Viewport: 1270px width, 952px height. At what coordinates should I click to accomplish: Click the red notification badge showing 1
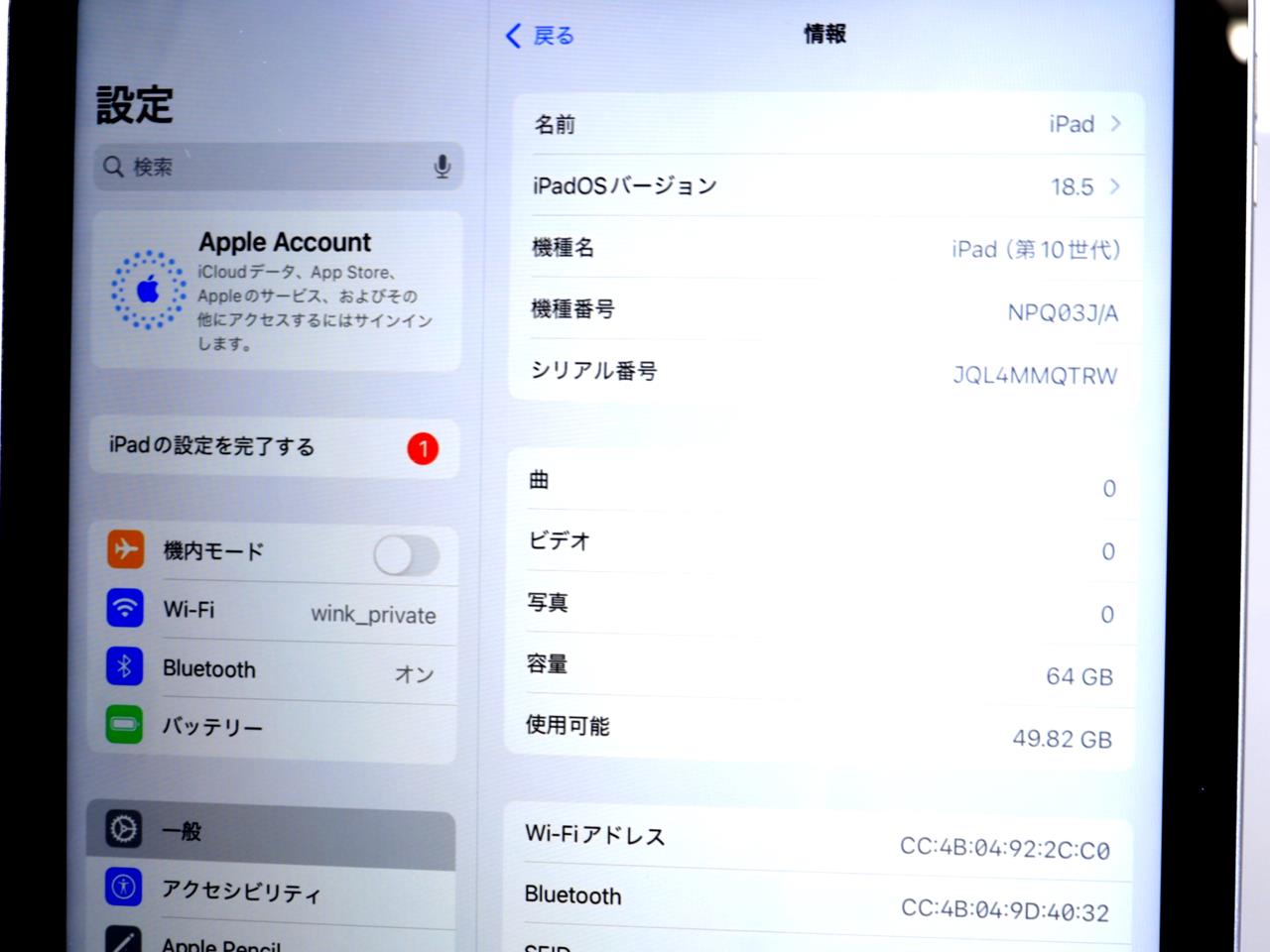point(423,449)
